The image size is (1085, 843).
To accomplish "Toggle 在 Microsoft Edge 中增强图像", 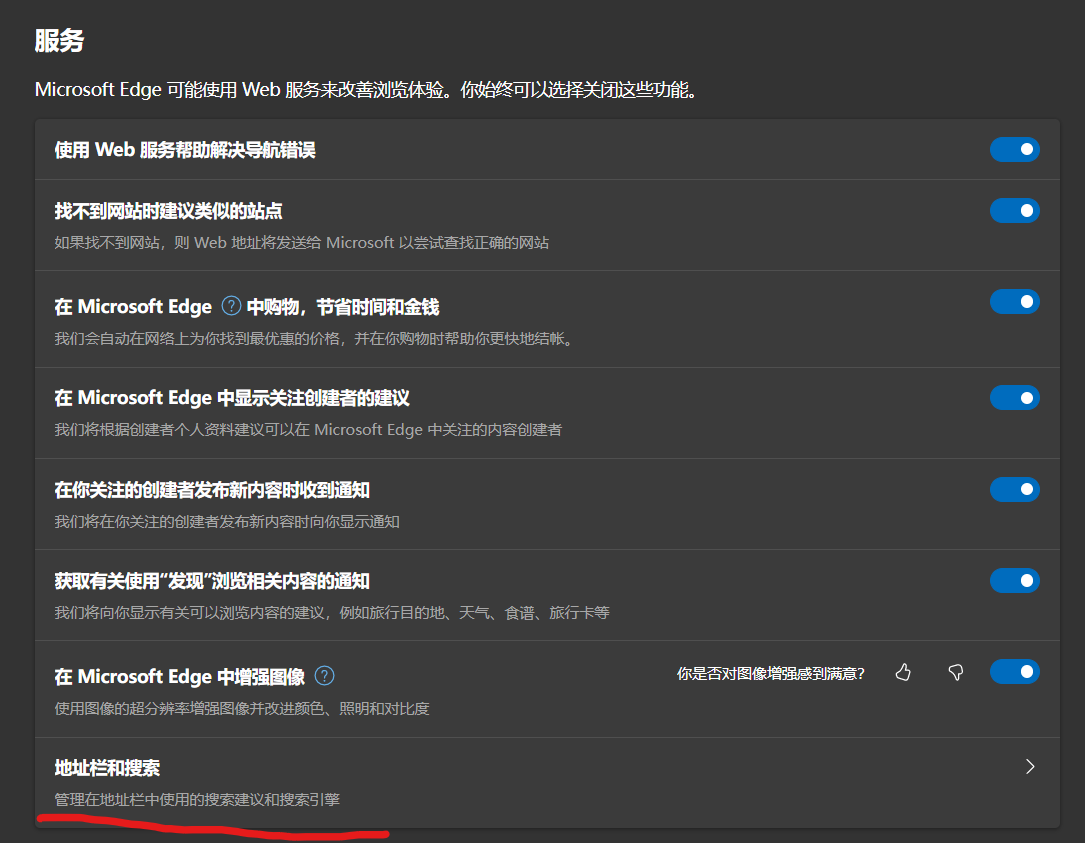I will click(1015, 671).
